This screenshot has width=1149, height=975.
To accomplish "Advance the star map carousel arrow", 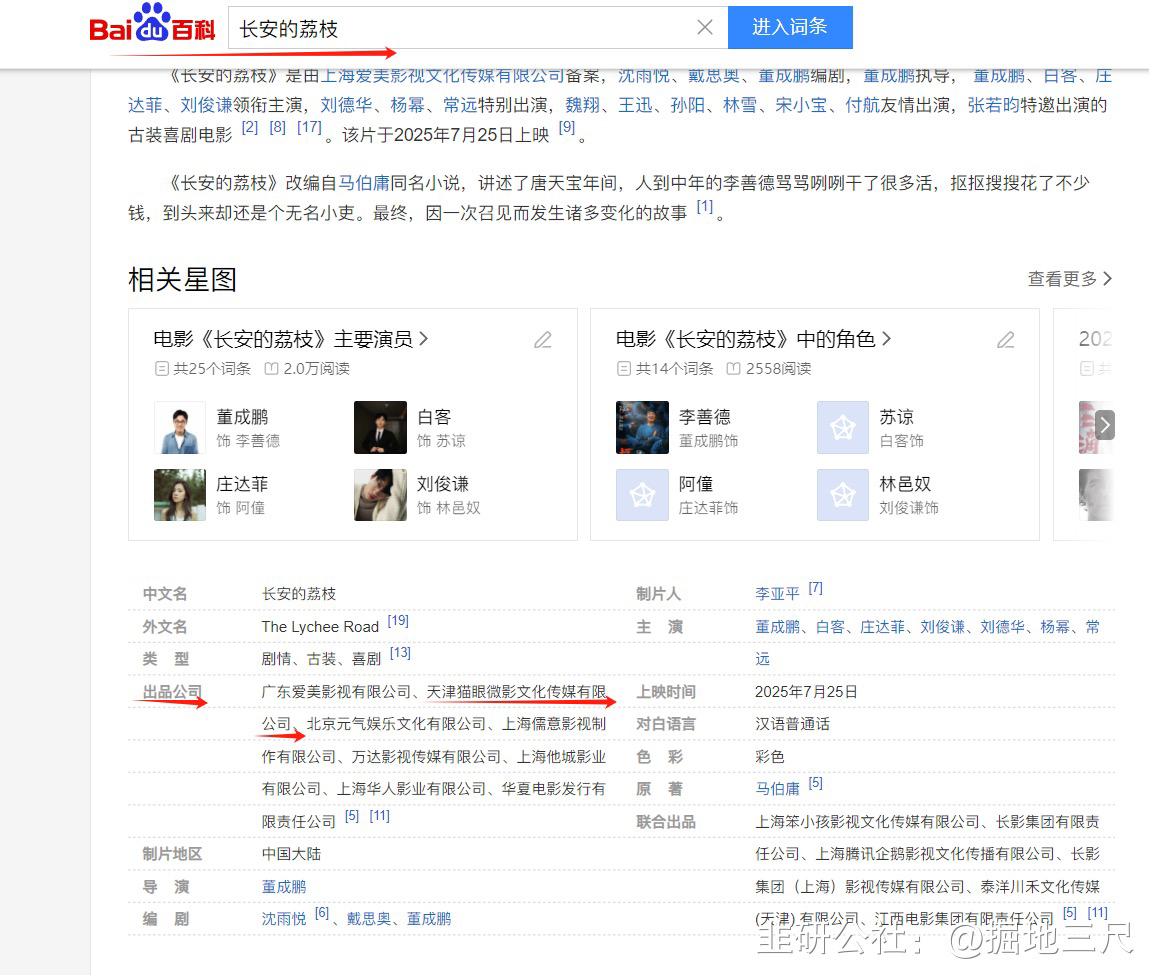I will coord(1104,425).
